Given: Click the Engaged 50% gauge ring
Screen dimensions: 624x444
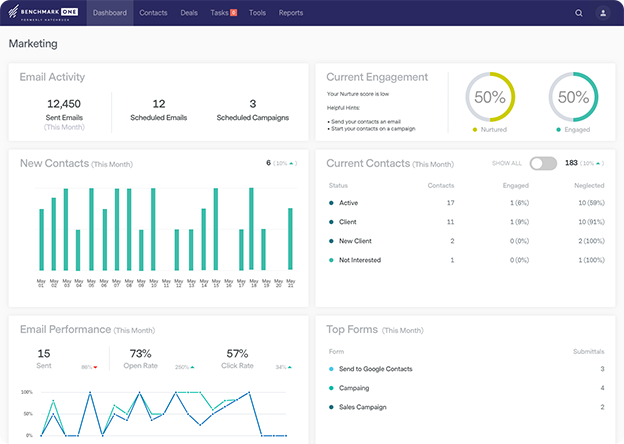Looking at the screenshot, I should [573, 97].
